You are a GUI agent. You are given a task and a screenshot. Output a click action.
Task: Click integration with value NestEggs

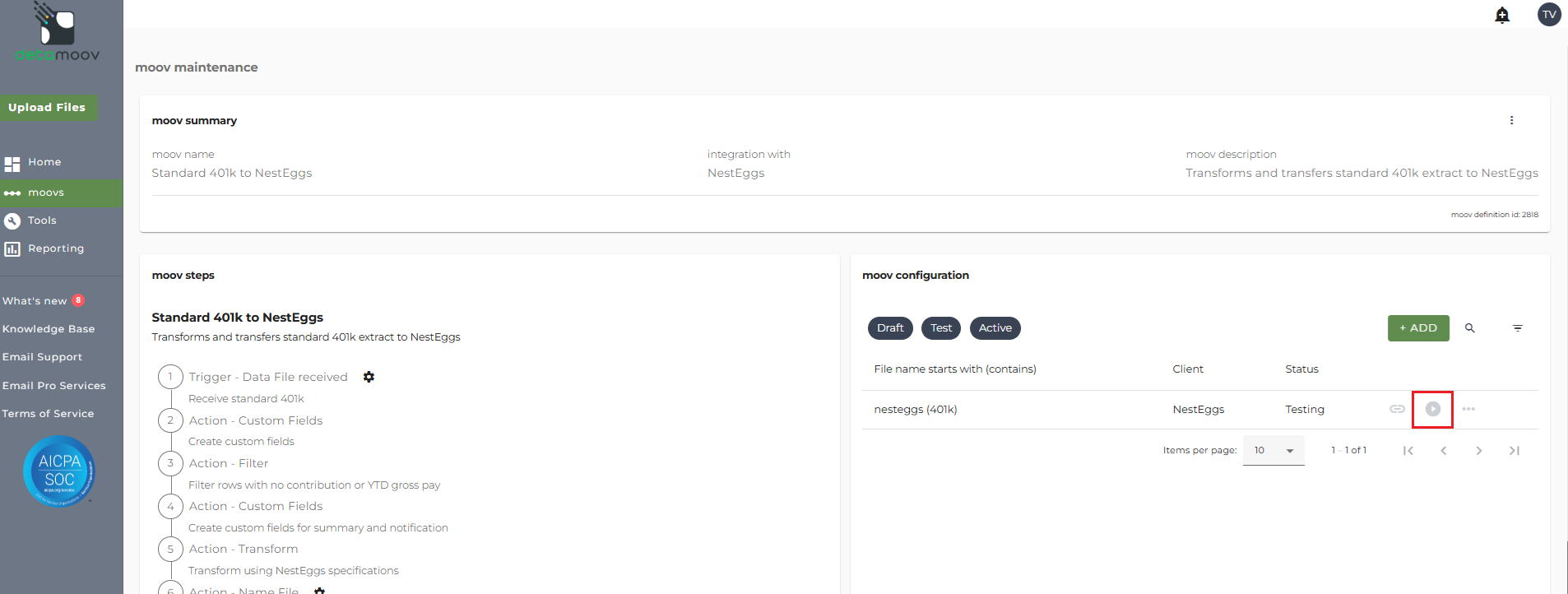click(x=735, y=173)
